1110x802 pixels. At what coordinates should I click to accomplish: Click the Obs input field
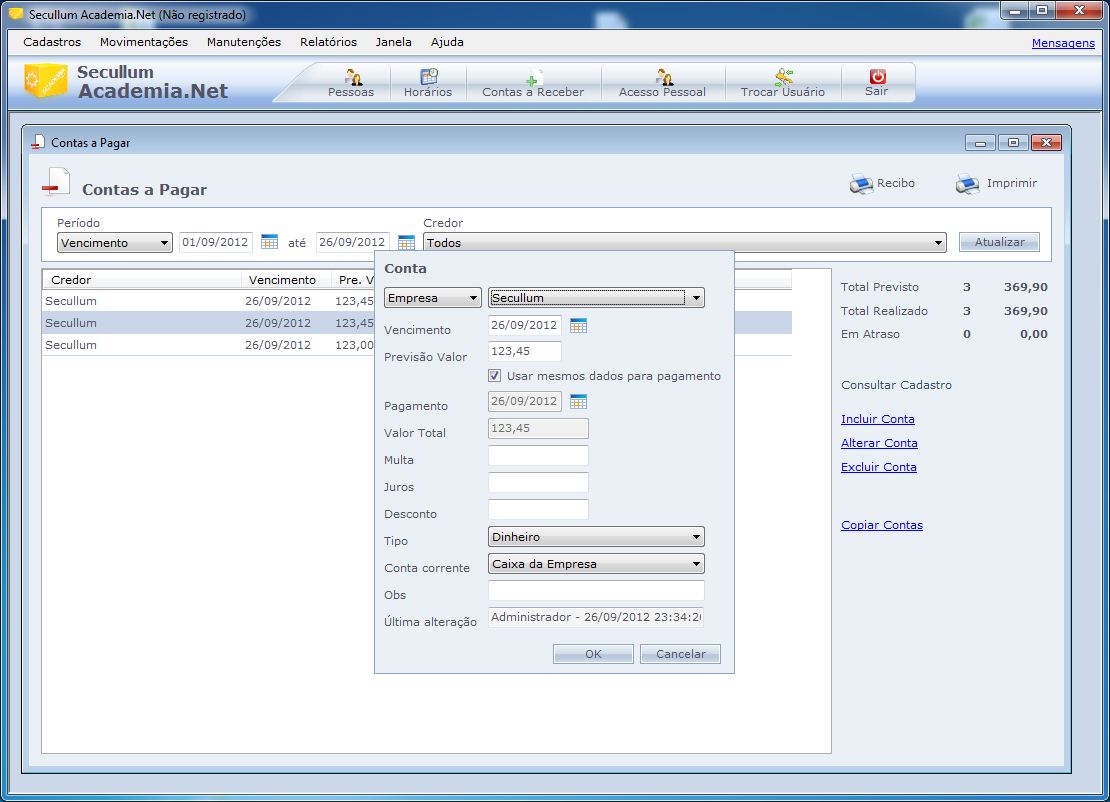[596, 590]
